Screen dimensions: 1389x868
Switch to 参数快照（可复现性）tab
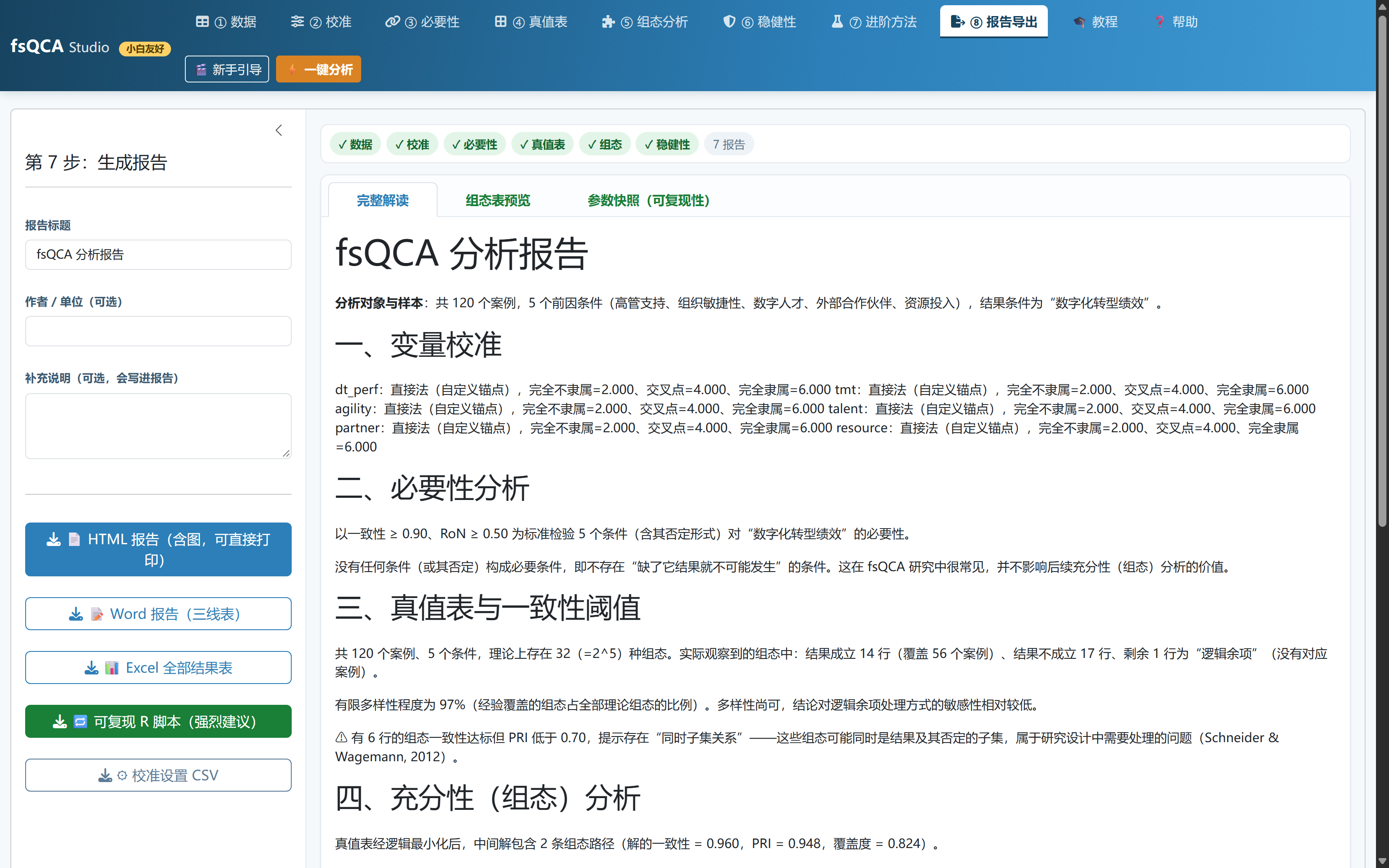coord(648,201)
